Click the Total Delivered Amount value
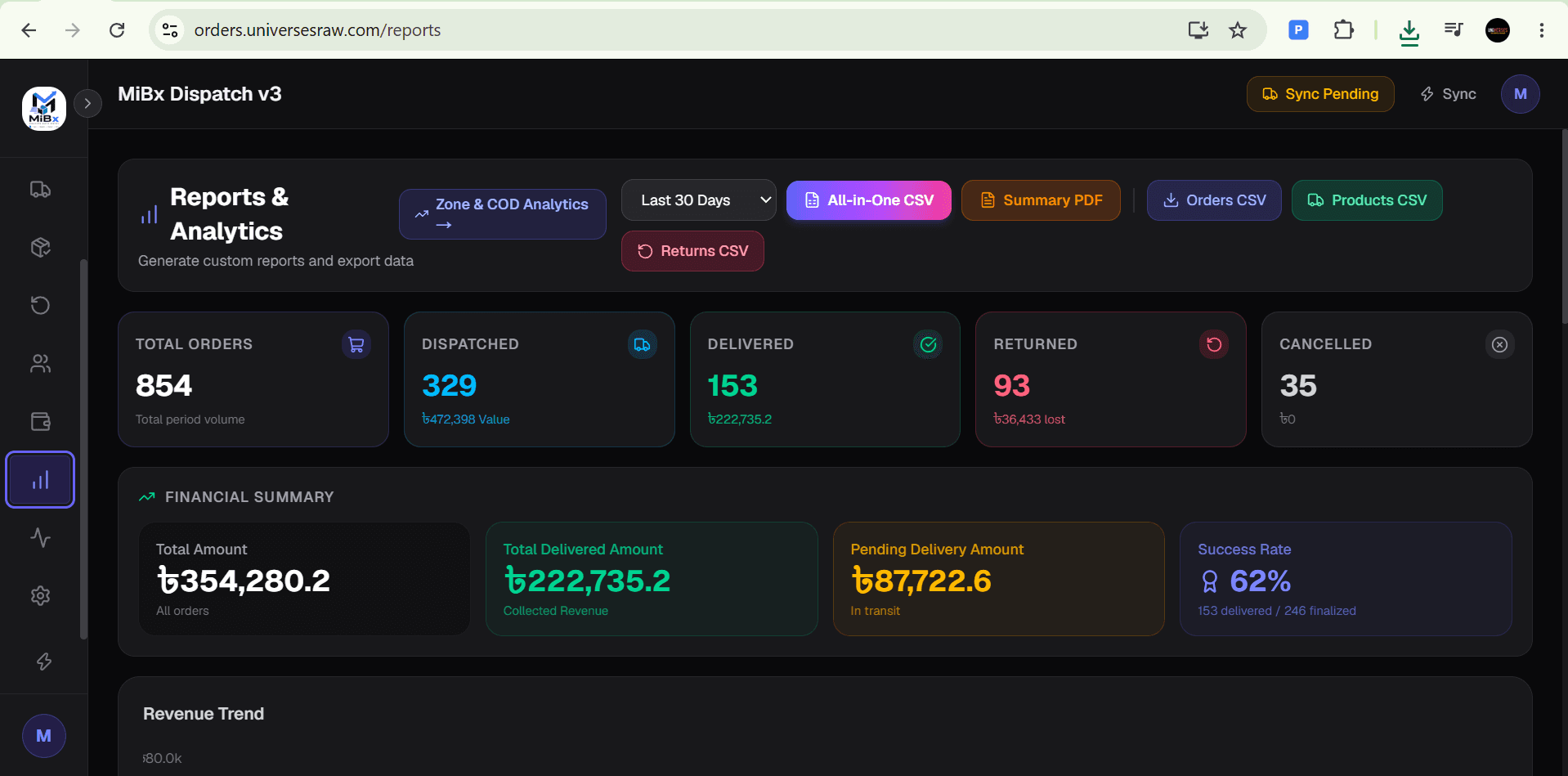Viewport: 1568px width, 776px height. tap(587, 581)
